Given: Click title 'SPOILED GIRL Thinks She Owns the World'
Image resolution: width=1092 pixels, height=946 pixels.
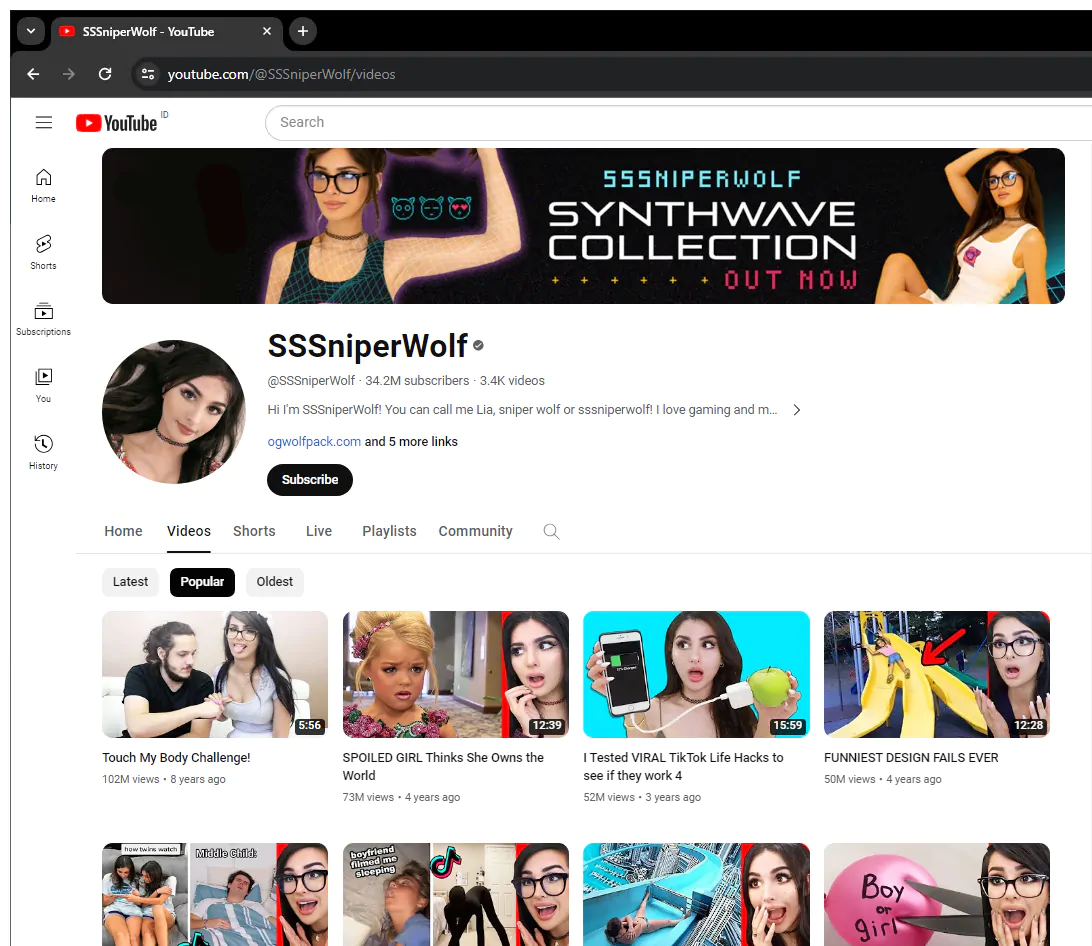Looking at the screenshot, I should (443, 766).
